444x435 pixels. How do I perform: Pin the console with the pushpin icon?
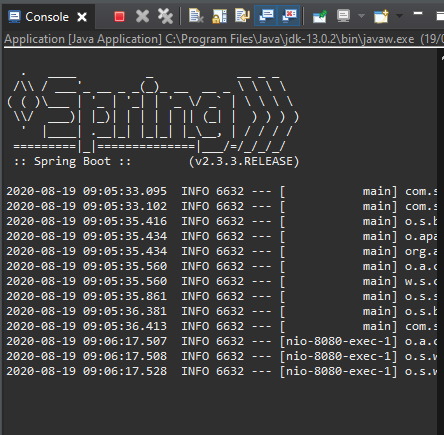tap(319, 16)
